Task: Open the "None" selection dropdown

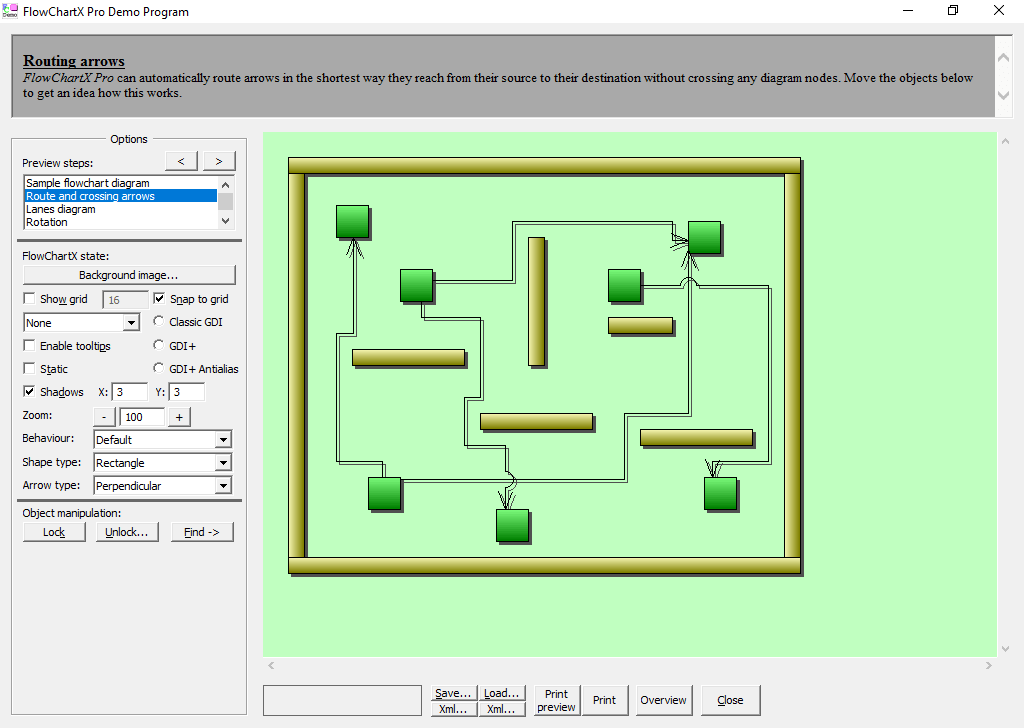Action: click(x=131, y=322)
